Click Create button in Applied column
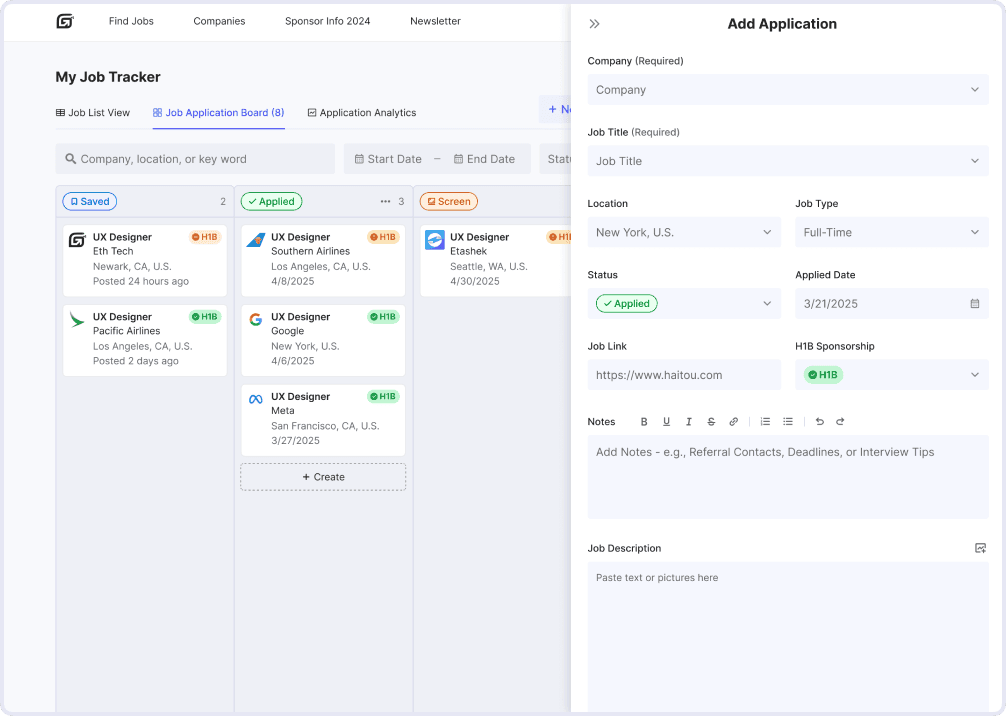Viewport: 1006px width, 716px height. click(323, 477)
